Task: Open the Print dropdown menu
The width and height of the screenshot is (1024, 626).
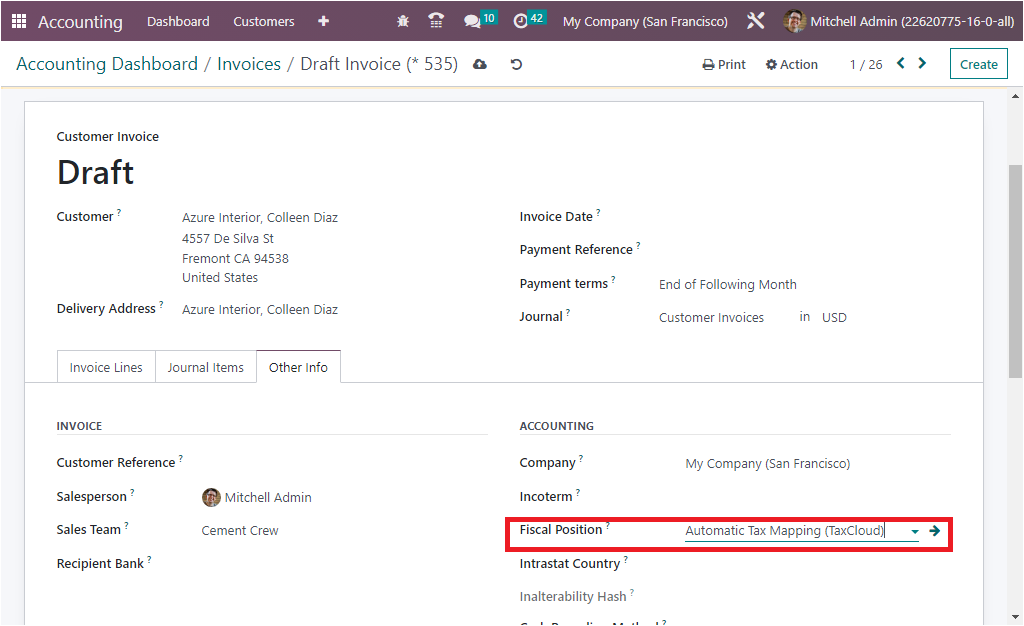Action: (x=724, y=64)
